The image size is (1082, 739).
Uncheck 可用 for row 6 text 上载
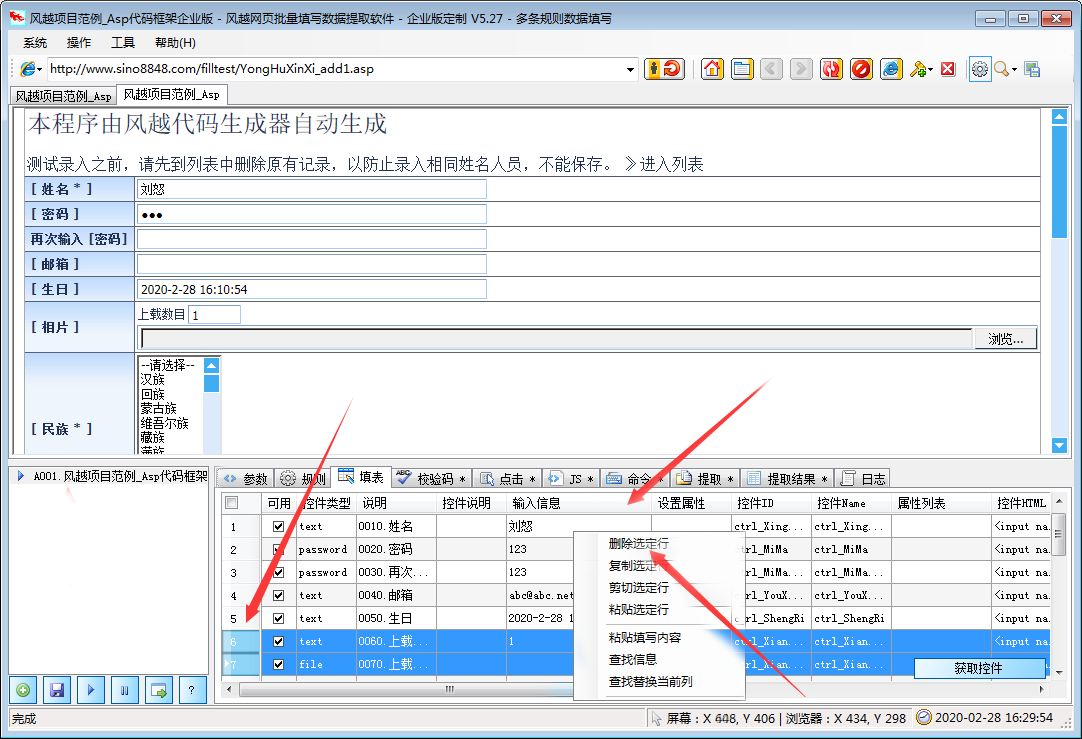[279, 641]
